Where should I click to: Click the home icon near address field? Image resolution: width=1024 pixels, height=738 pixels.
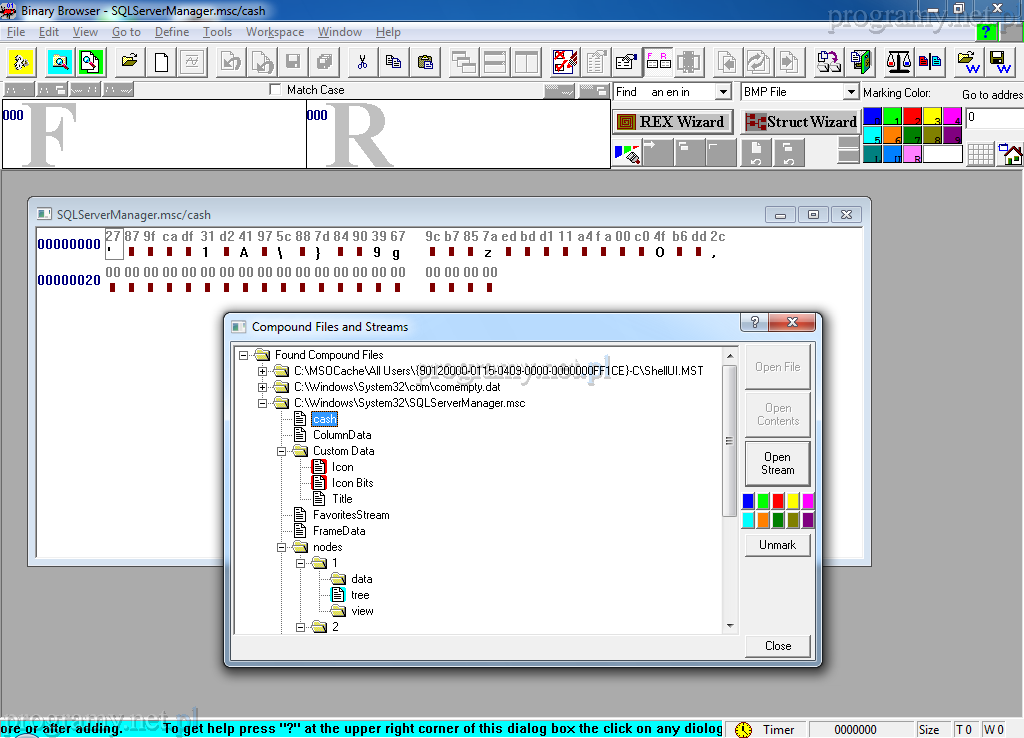[1012, 155]
